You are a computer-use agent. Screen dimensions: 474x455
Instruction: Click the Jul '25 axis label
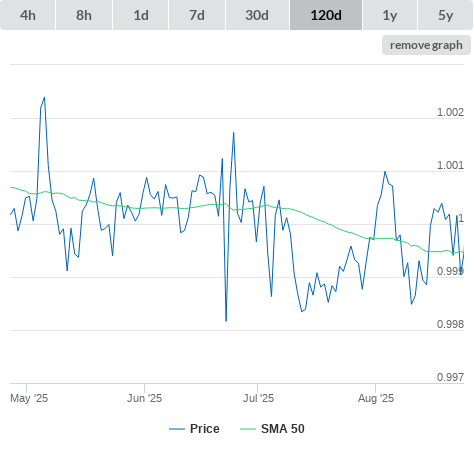click(x=258, y=398)
